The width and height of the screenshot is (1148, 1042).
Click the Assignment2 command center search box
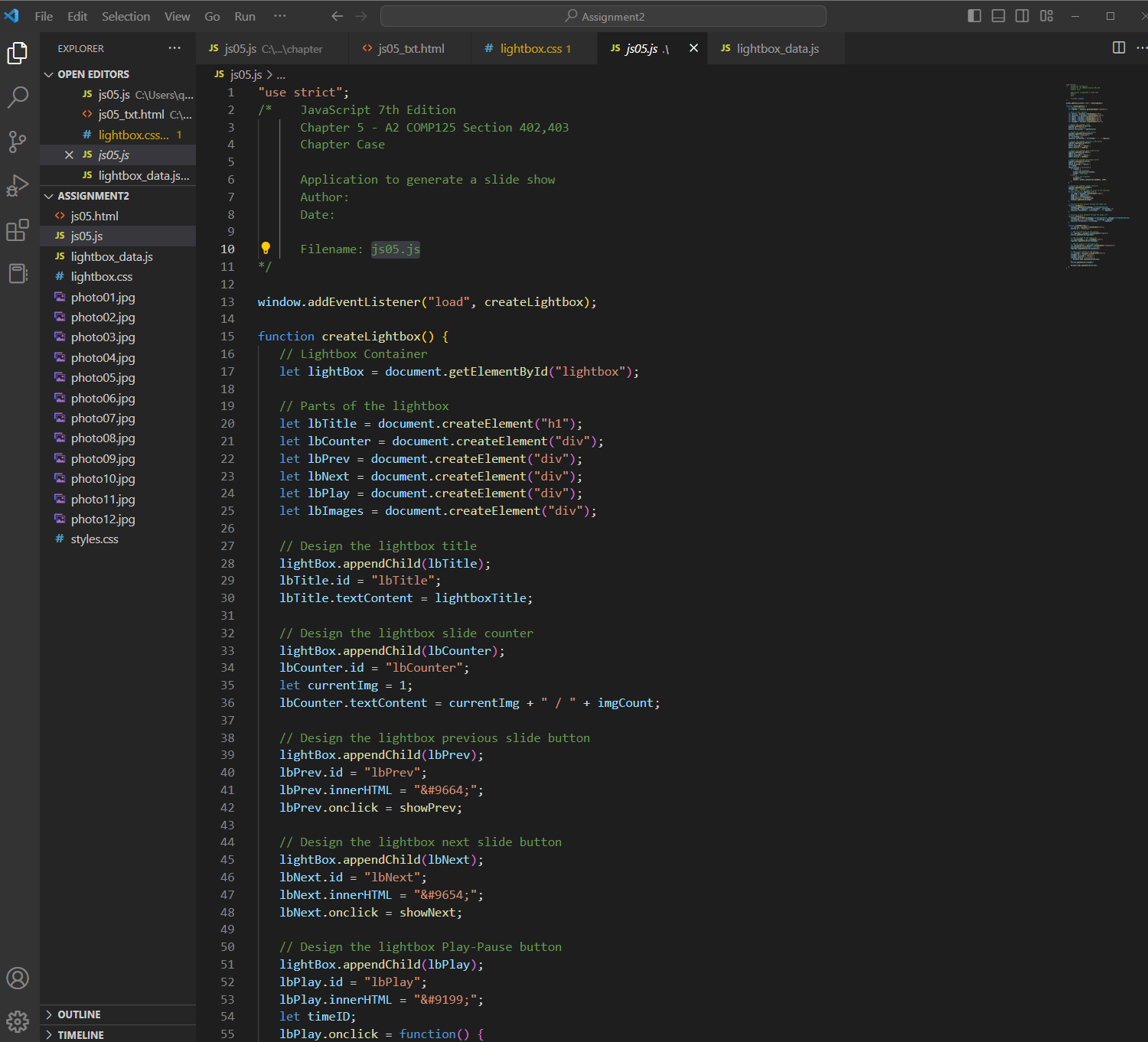(x=603, y=16)
